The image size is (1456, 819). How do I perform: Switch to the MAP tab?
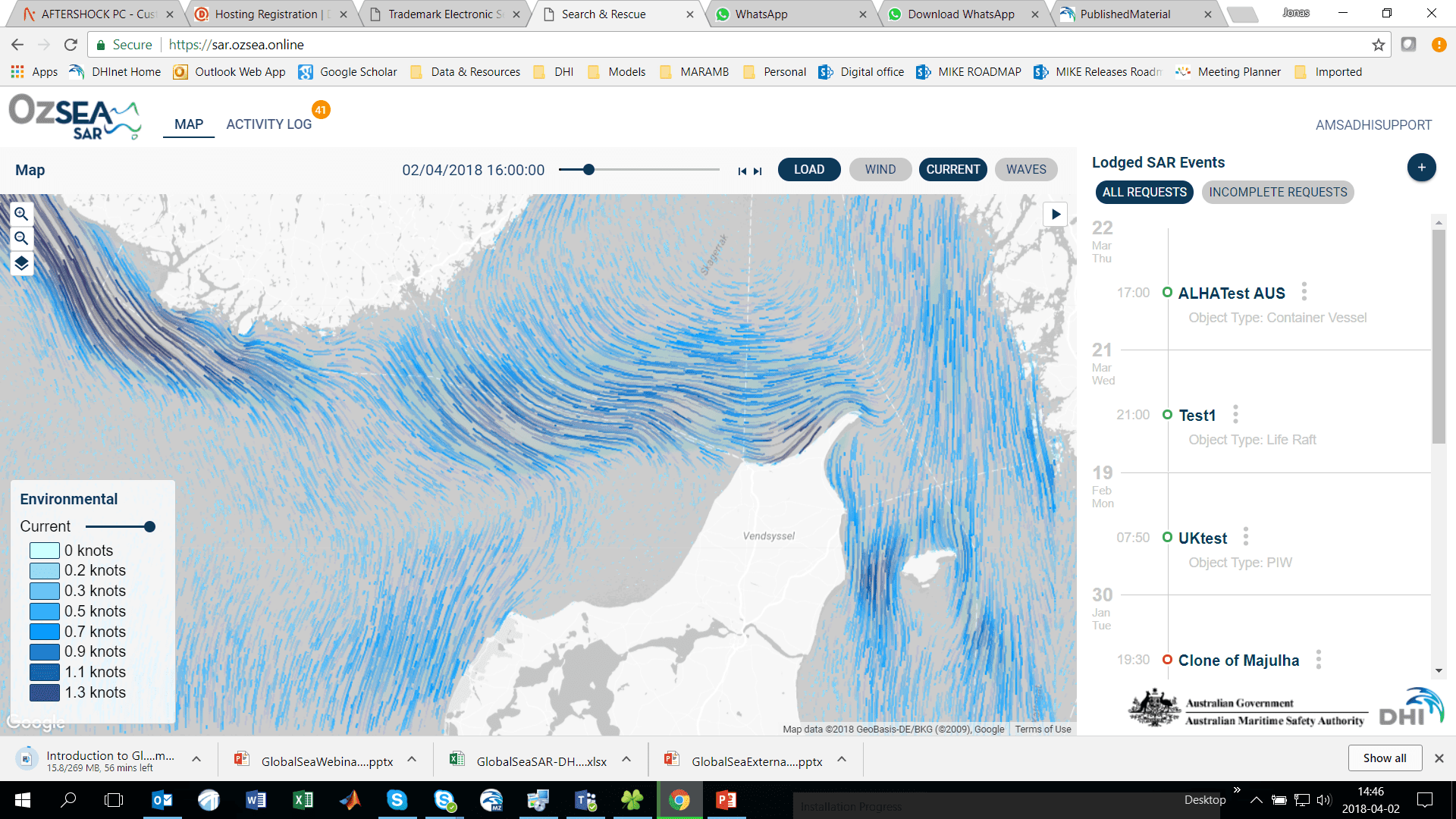click(189, 124)
